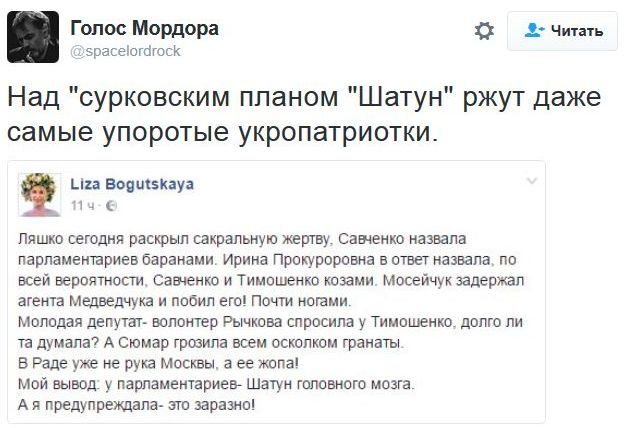The height and width of the screenshot is (428, 624).
Task: Click the tweet line "самые упоротые укропатриотки"
Action: [224, 131]
